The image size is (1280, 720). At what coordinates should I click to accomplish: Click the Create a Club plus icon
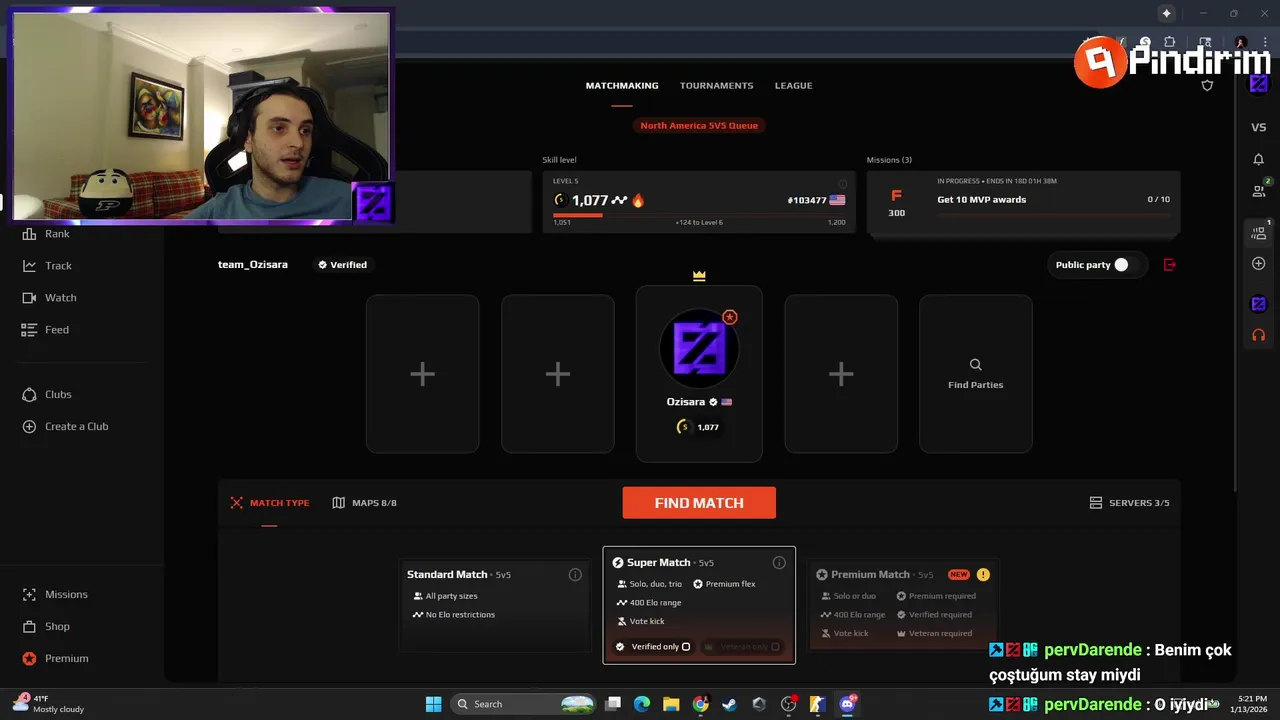(29, 427)
